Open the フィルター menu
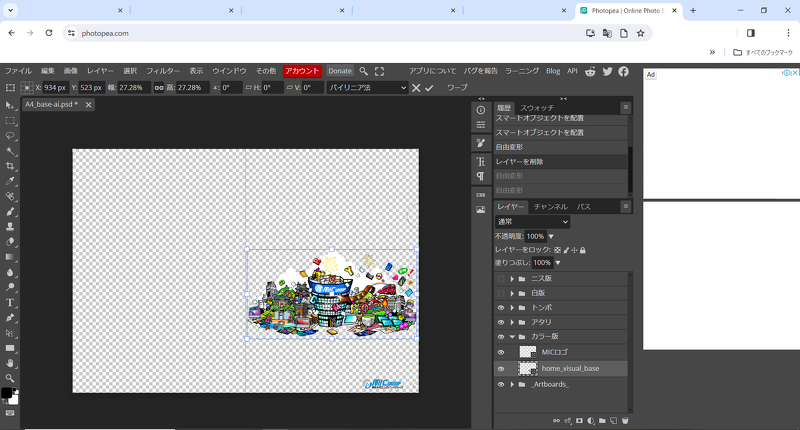This screenshot has width=800, height=430. coord(163,71)
